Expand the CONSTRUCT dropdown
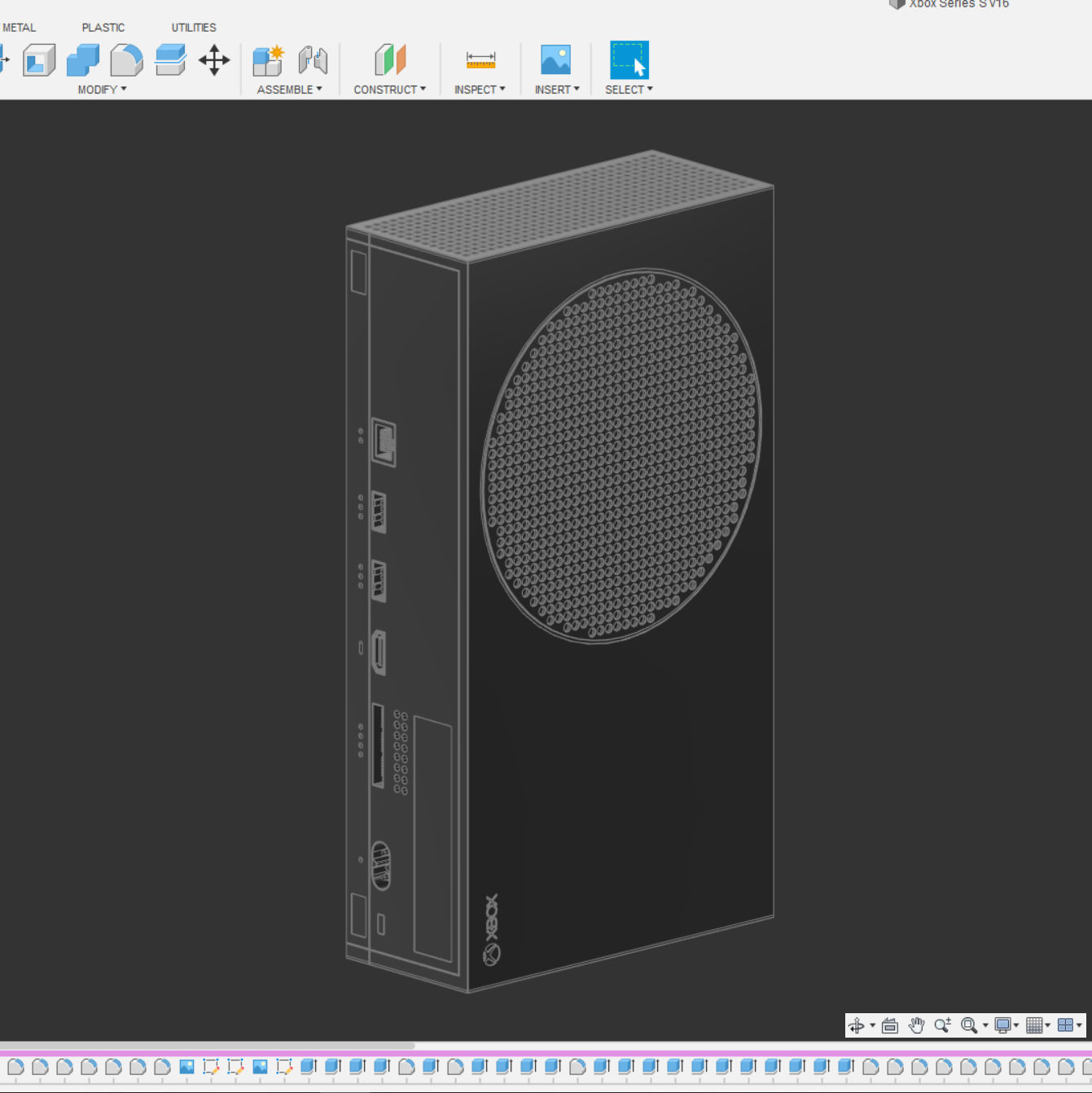 click(x=389, y=90)
